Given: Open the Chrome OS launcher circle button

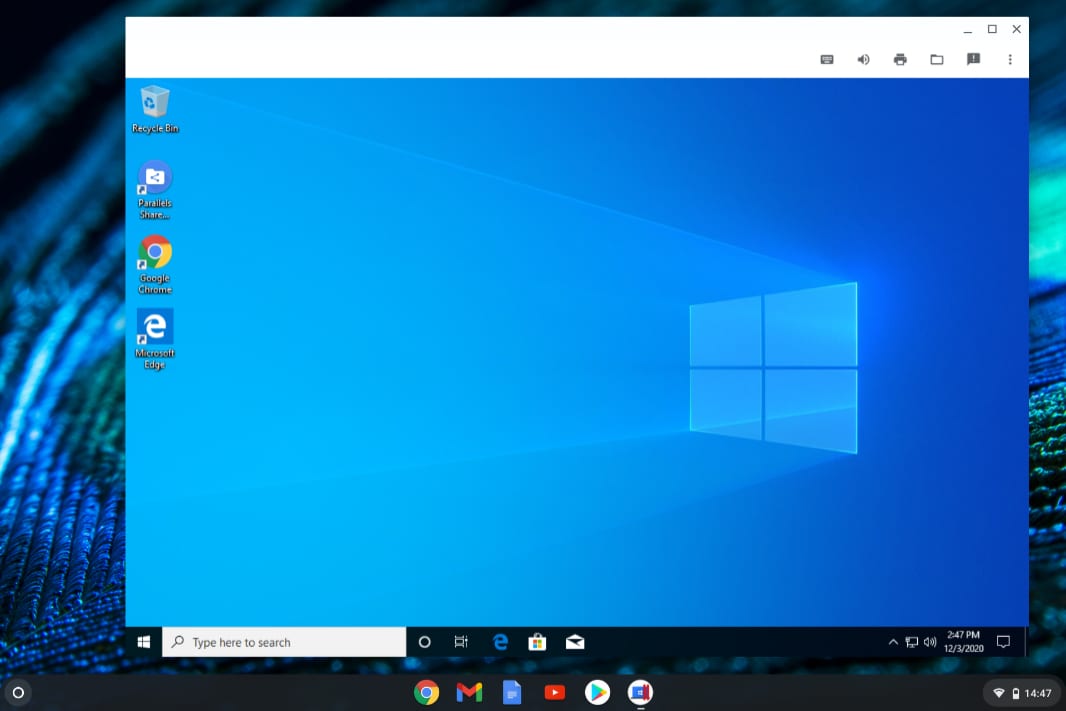Looking at the screenshot, I should (x=18, y=692).
